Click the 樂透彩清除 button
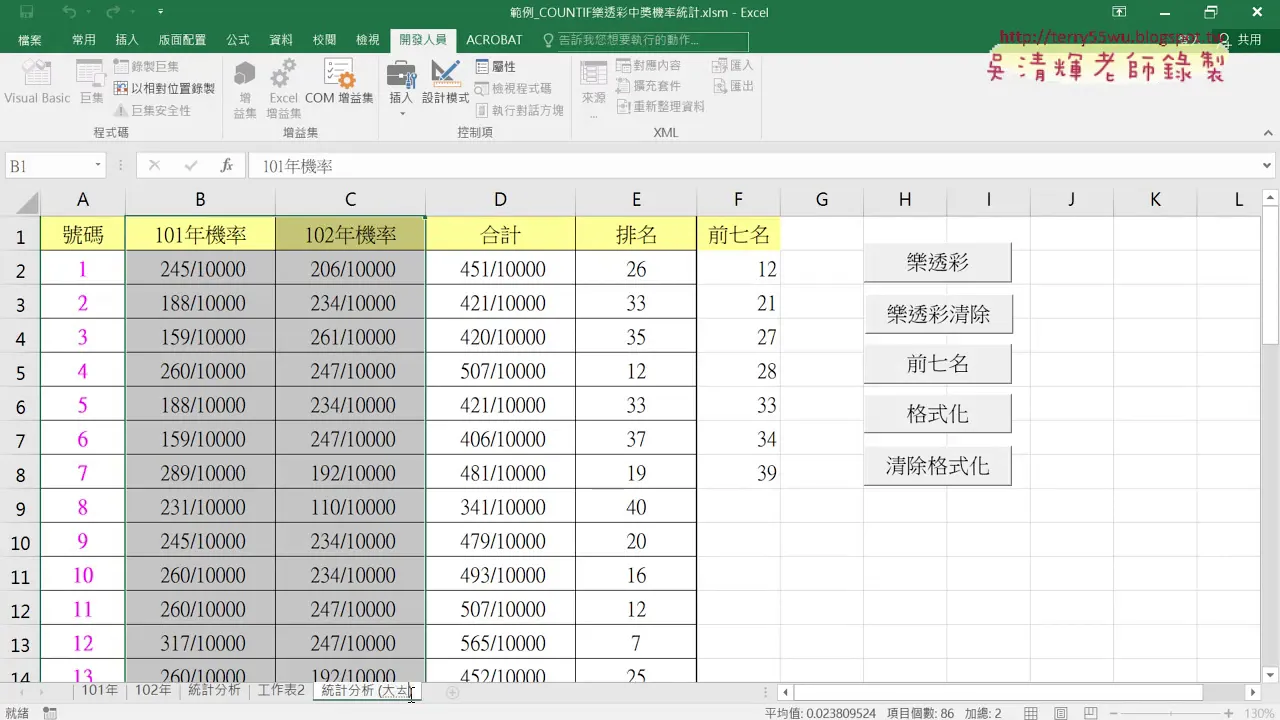The image size is (1280, 720). tap(938, 314)
